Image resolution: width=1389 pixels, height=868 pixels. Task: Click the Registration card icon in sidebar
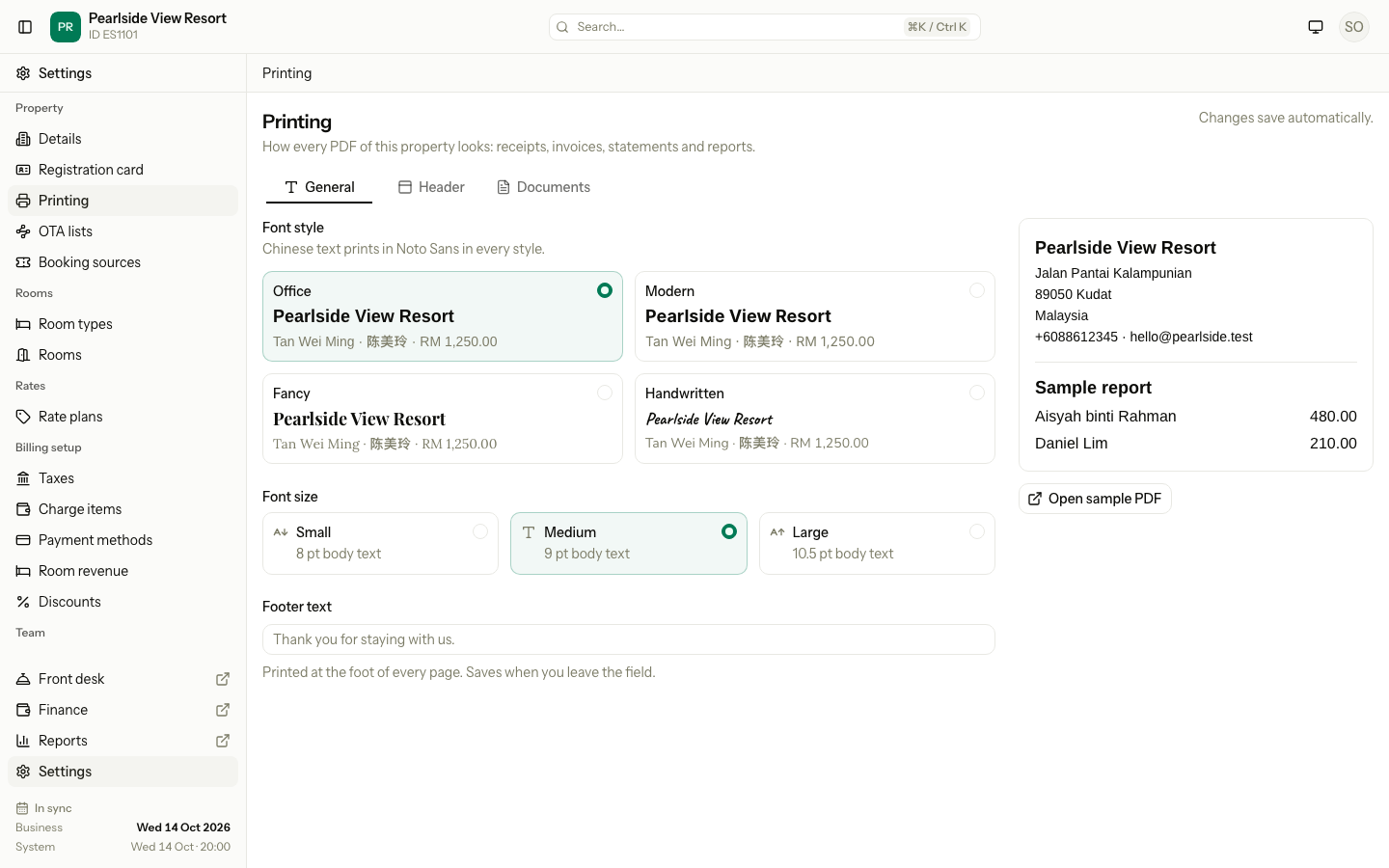[x=23, y=170]
